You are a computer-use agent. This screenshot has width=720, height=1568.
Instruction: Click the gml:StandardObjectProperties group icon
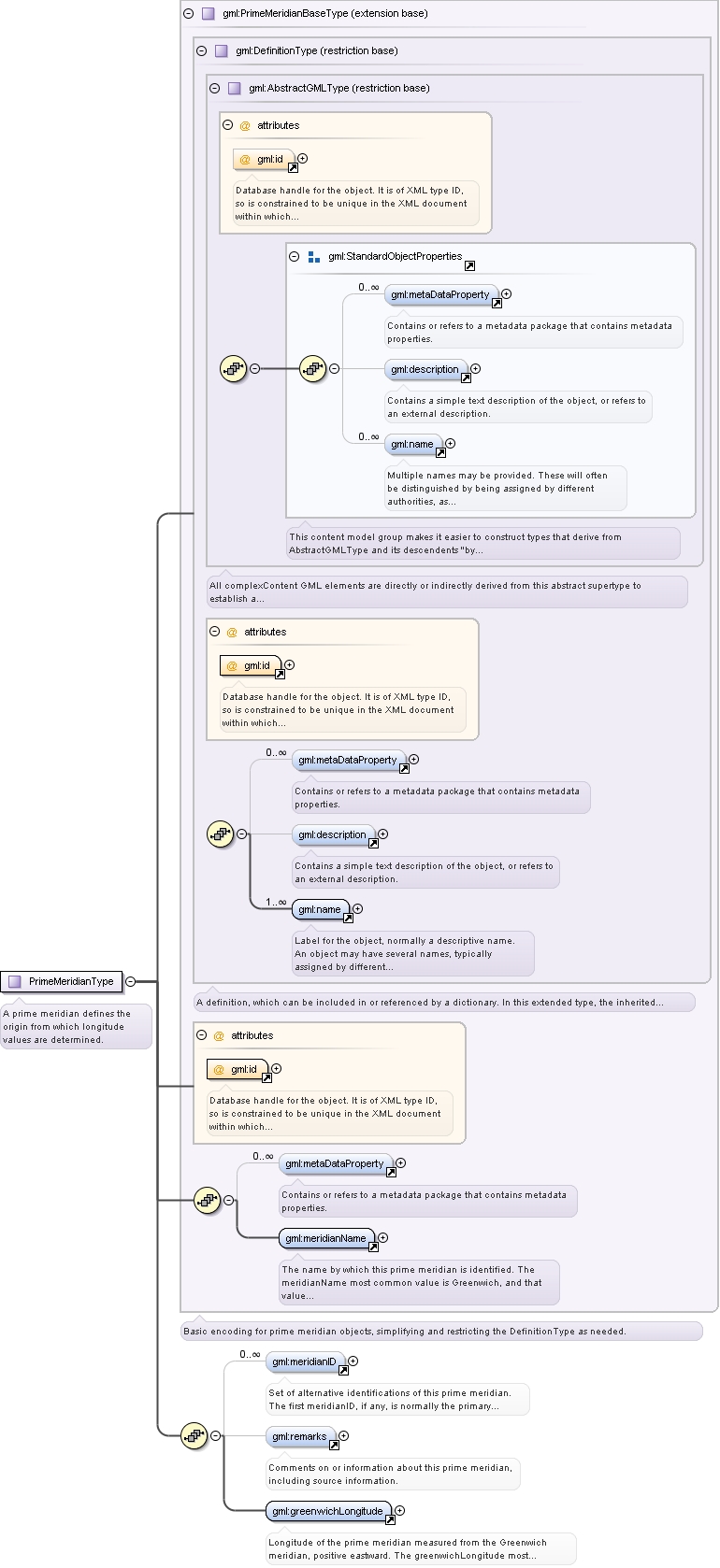pyautogui.click(x=314, y=257)
